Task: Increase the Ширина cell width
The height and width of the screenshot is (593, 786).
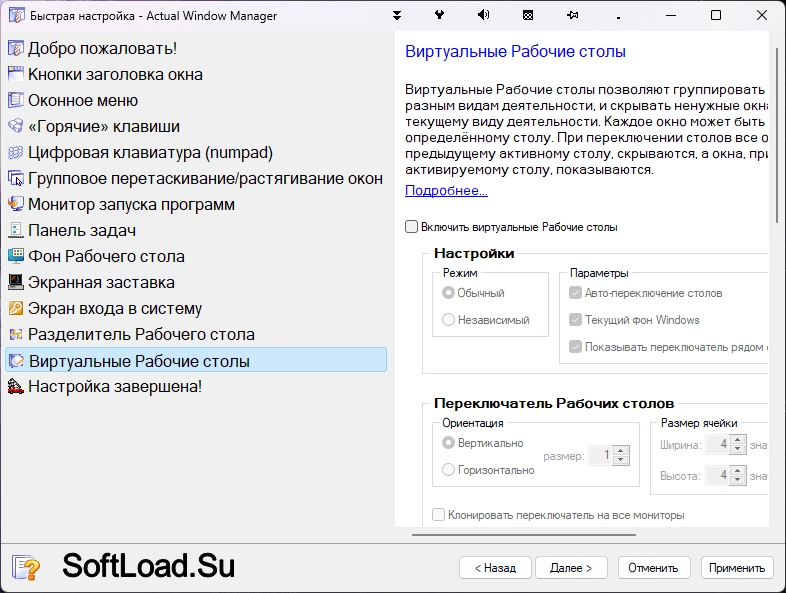Action: [737, 440]
